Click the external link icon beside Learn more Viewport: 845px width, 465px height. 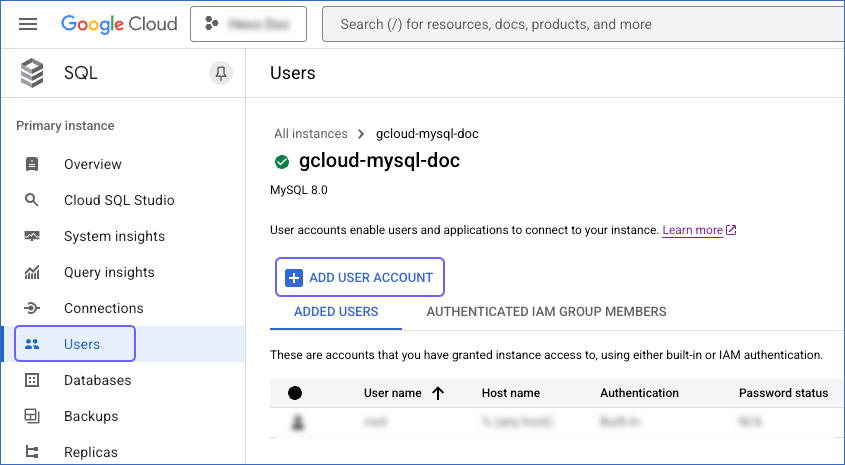[x=731, y=230]
